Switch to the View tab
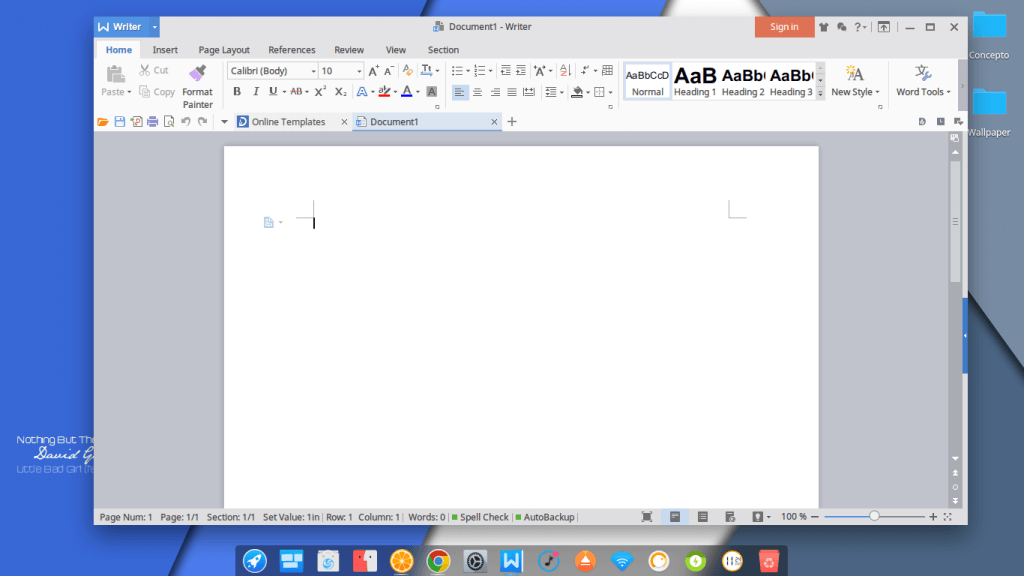 (x=396, y=50)
